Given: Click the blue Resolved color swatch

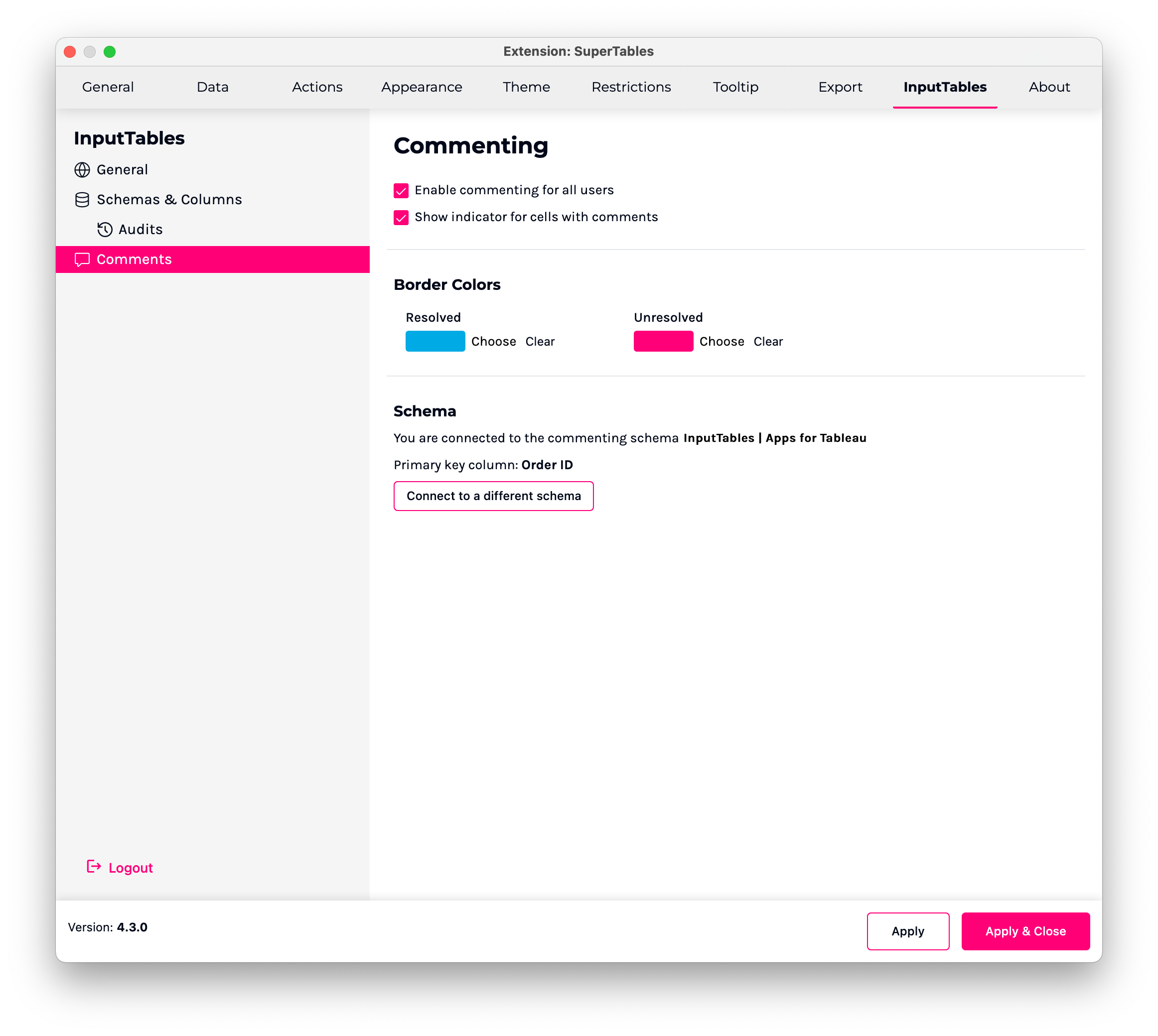Looking at the screenshot, I should (x=435, y=342).
